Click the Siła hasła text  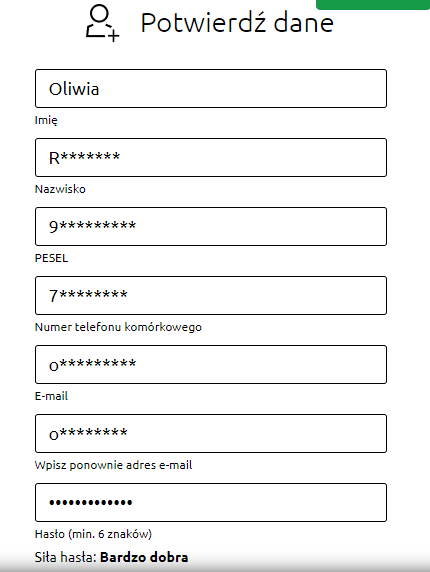(x=66, y=557)
